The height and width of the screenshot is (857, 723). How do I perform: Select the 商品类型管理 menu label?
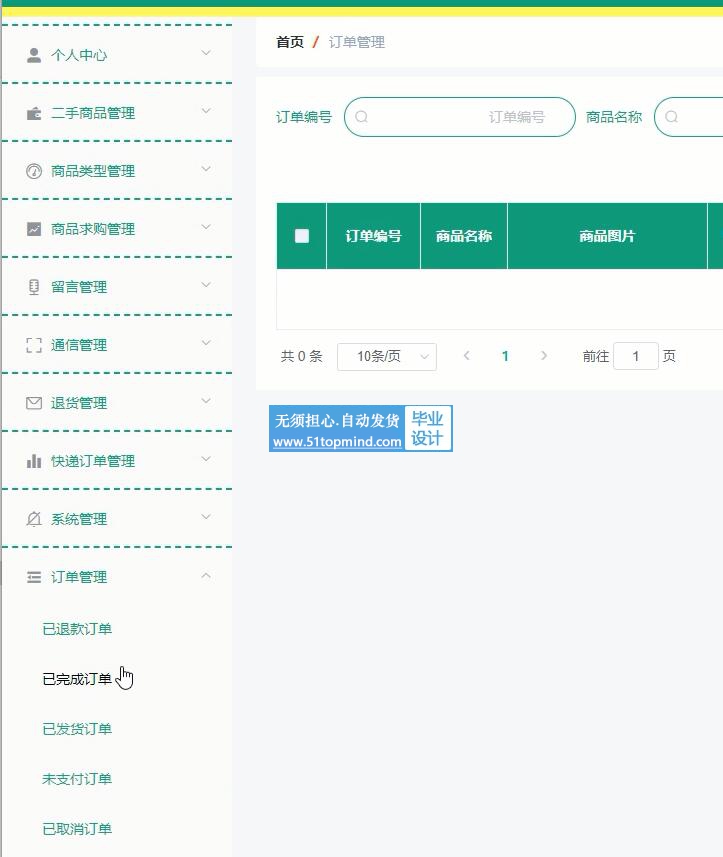[x=93, y=171]
